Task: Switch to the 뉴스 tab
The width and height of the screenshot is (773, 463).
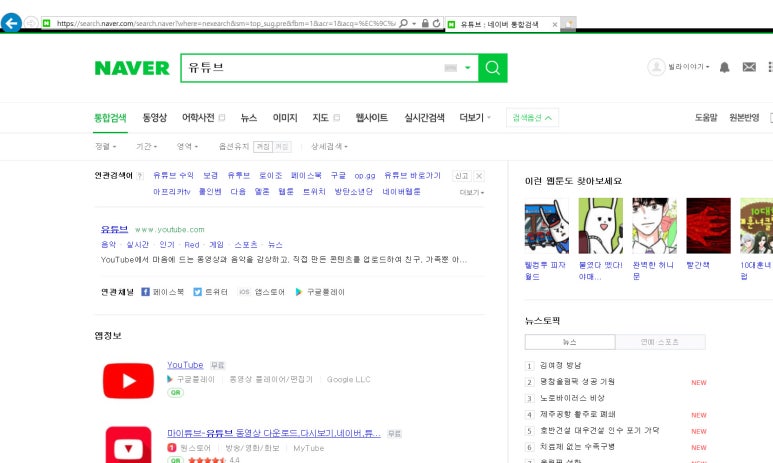Action: coord(248,117)
